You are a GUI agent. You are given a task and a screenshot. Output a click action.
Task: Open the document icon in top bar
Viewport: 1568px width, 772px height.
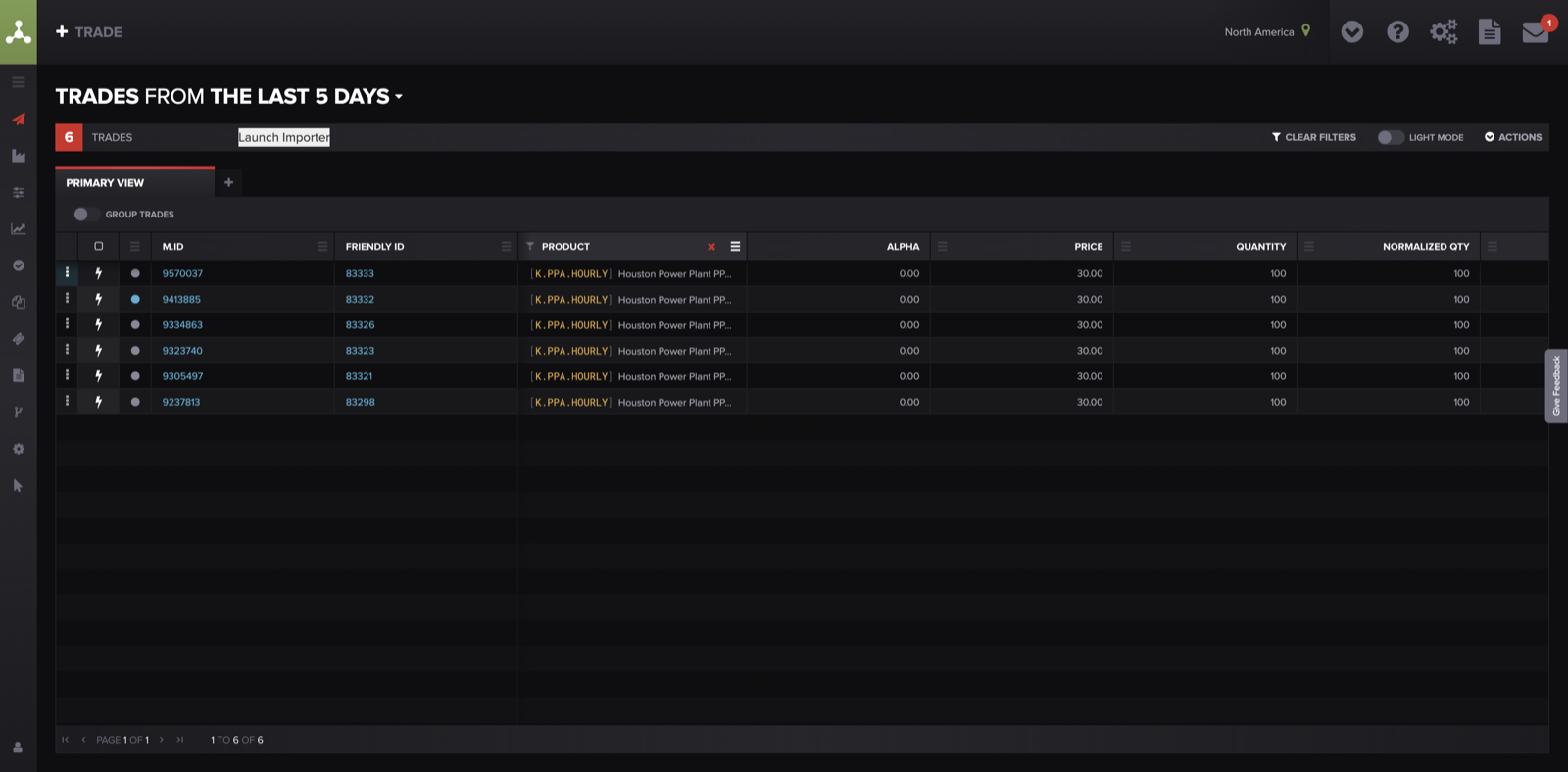pos(1490,32)
